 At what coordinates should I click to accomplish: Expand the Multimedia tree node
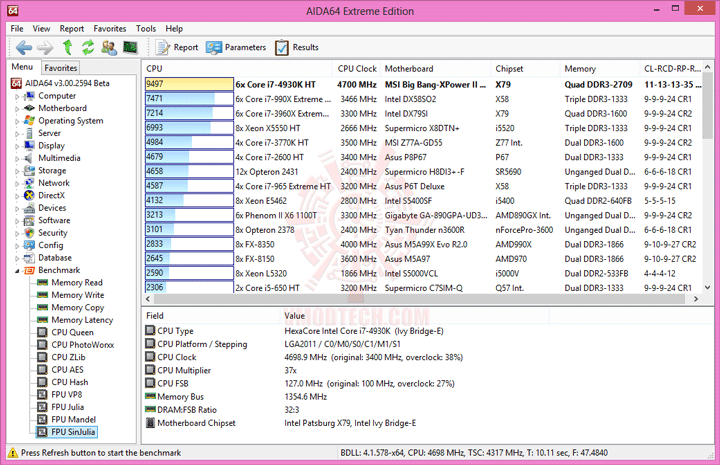point(17,158)
